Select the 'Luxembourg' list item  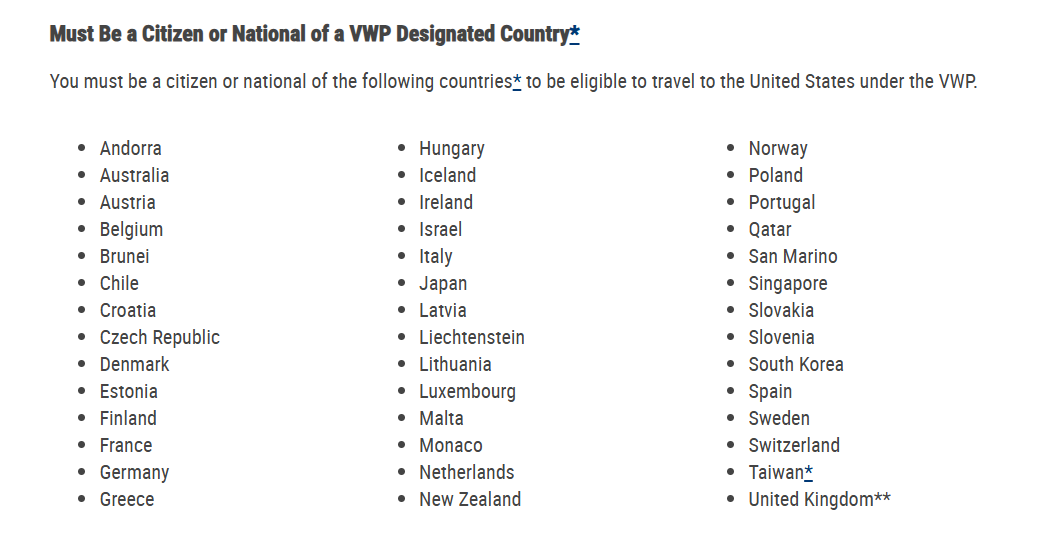(467, 391)
